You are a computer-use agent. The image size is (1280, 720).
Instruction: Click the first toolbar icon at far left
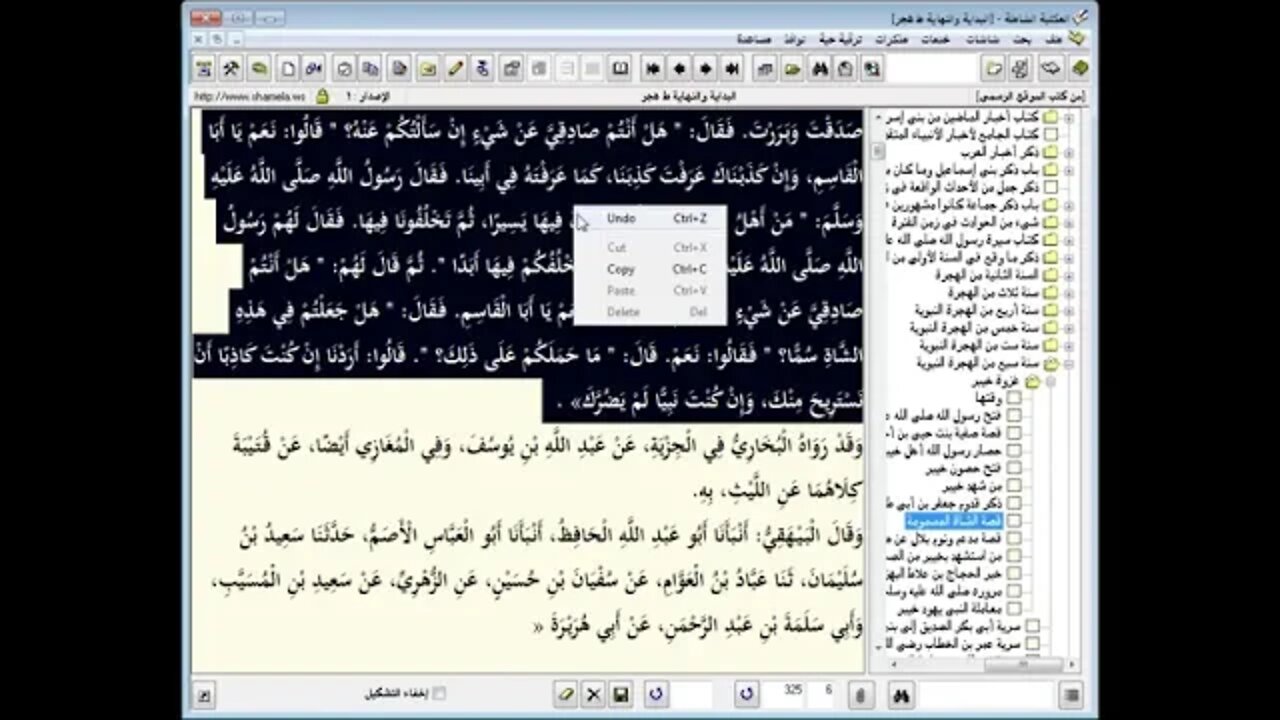click(x=204, y=69)
